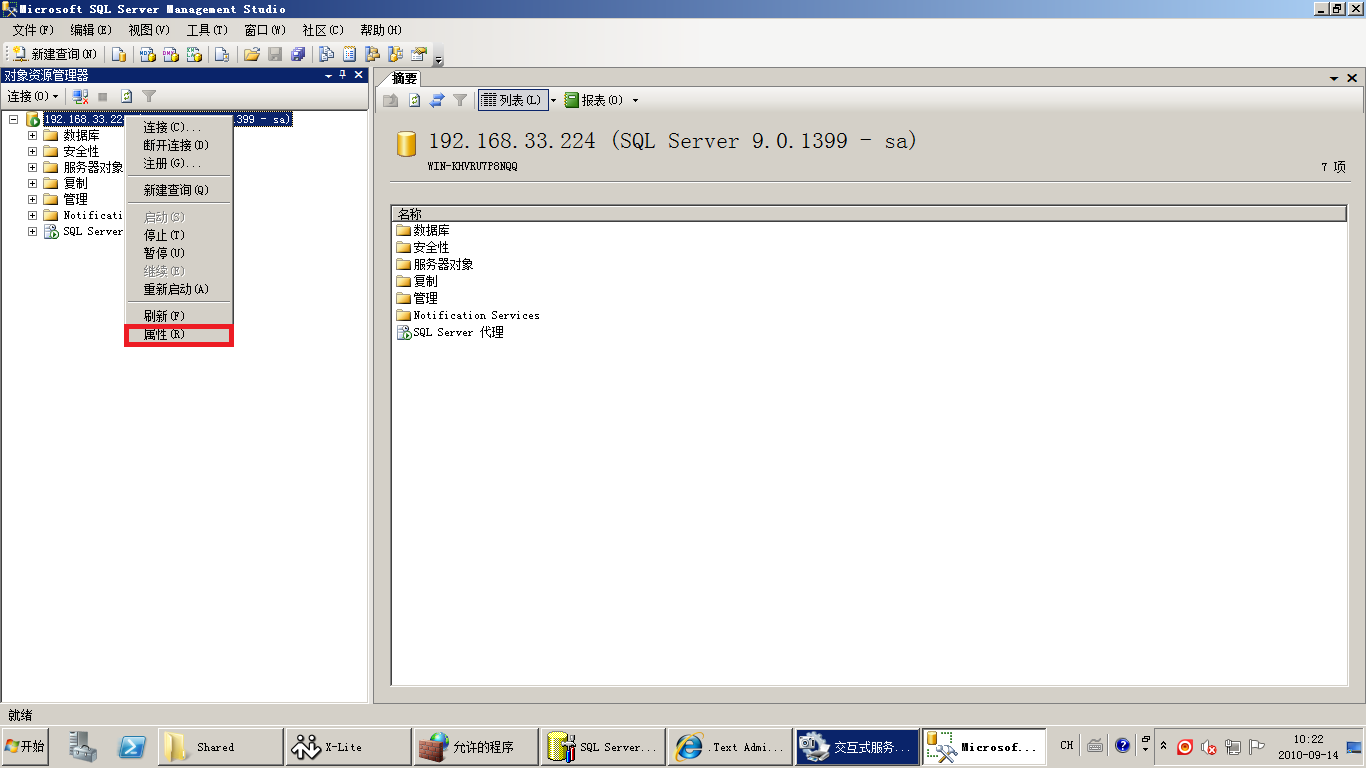Select SQL Server 代理 in Summary list

tap(451, 332)
